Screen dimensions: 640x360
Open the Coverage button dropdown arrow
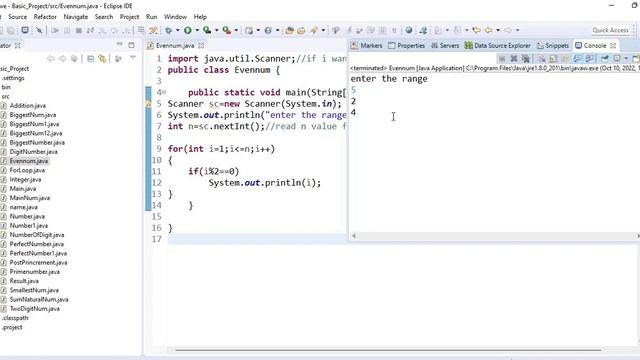[x=216, y=30]
